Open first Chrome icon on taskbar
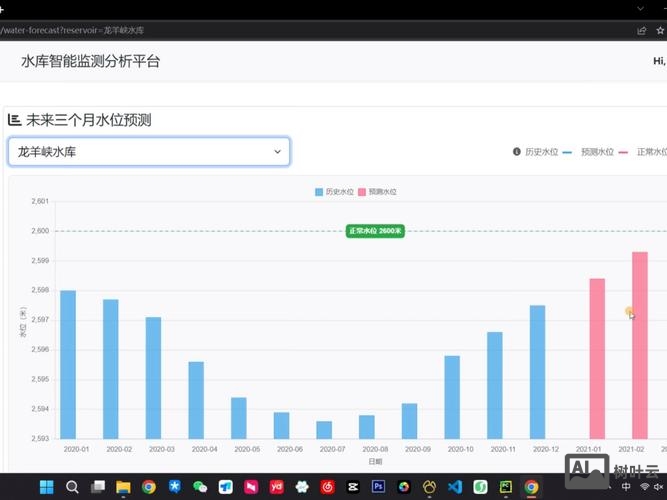 (x=149, y=486)
